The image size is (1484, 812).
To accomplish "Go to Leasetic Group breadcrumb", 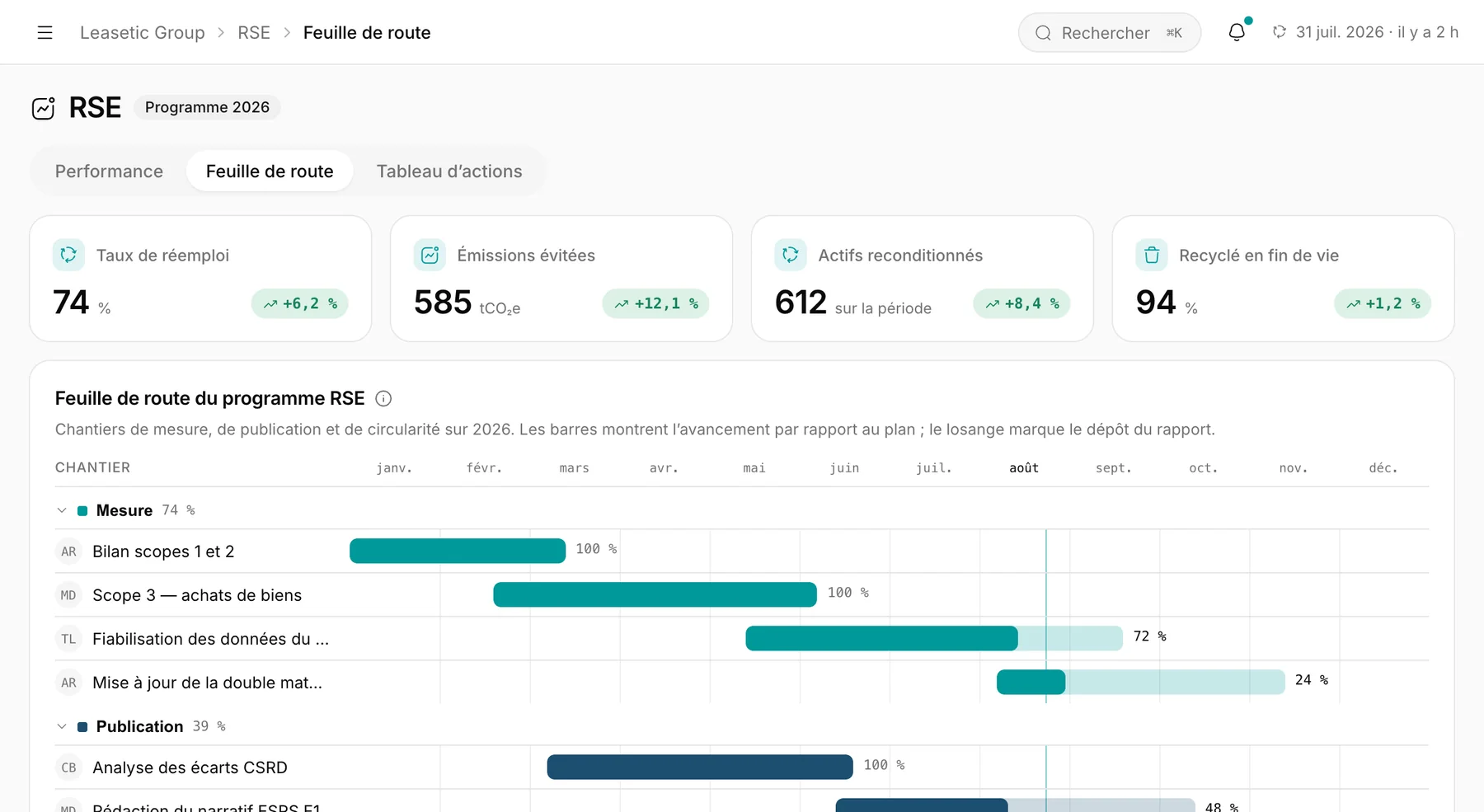I will point(143,32).
